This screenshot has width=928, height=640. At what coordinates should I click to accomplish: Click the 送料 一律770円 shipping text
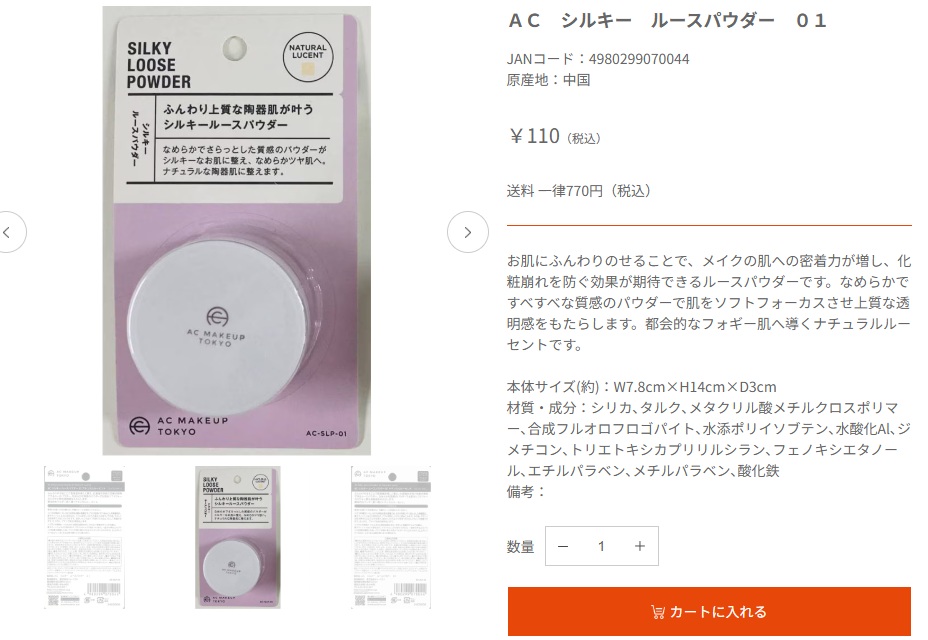coord(579,191)
